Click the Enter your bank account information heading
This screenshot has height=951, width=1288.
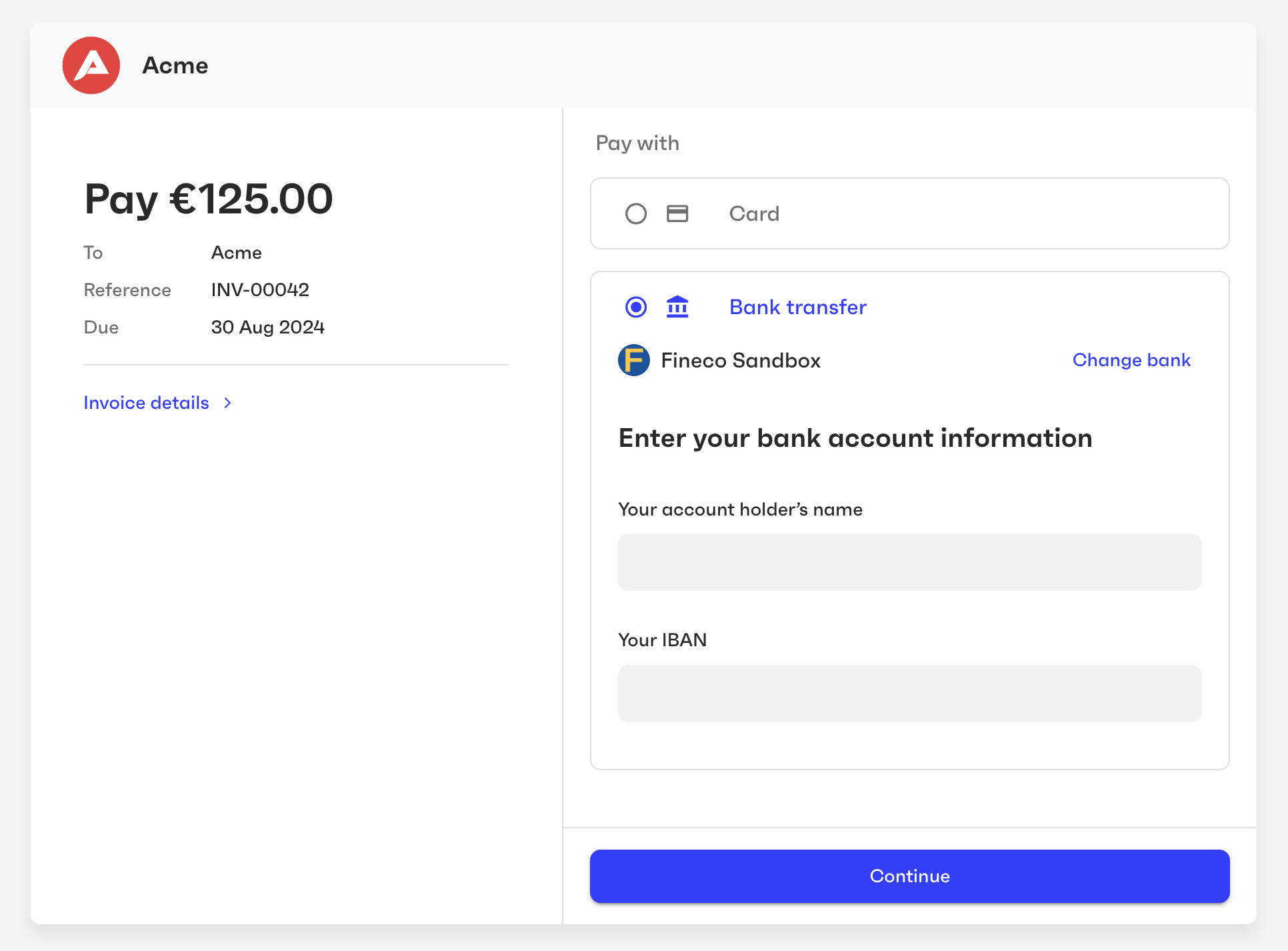point(855,438)
